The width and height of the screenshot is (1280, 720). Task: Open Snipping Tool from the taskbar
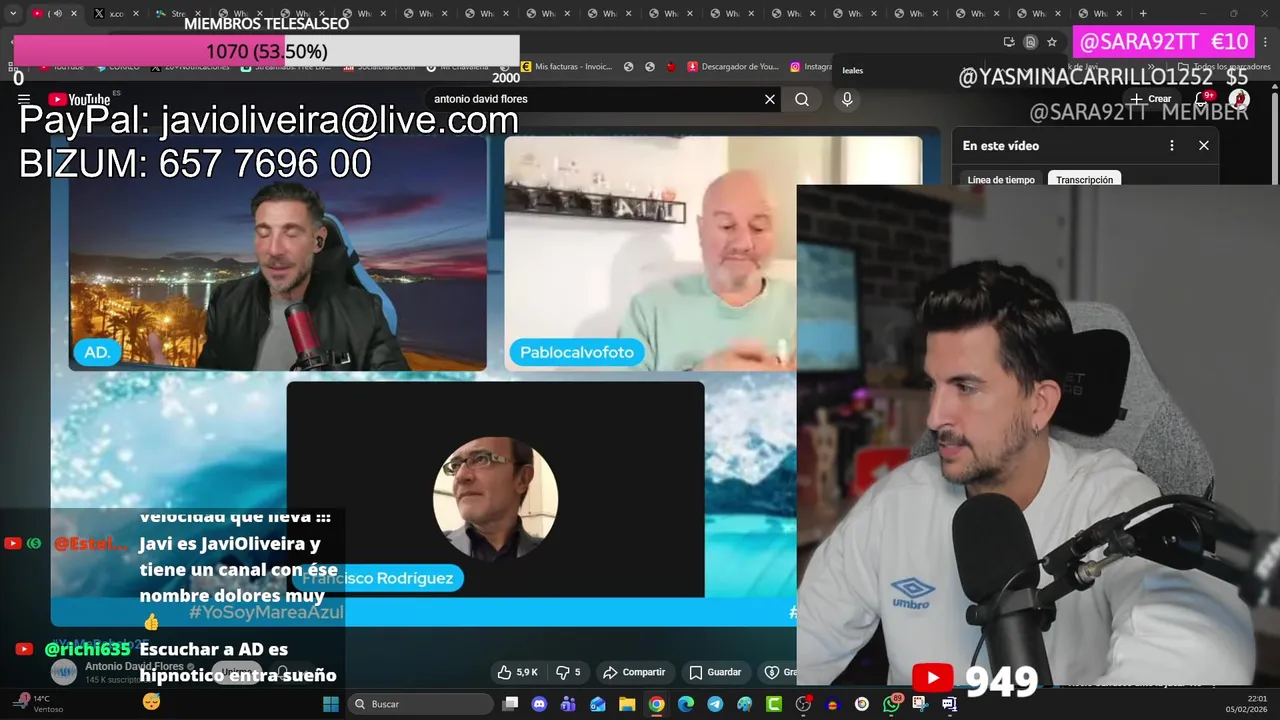(x=920, y=704)
